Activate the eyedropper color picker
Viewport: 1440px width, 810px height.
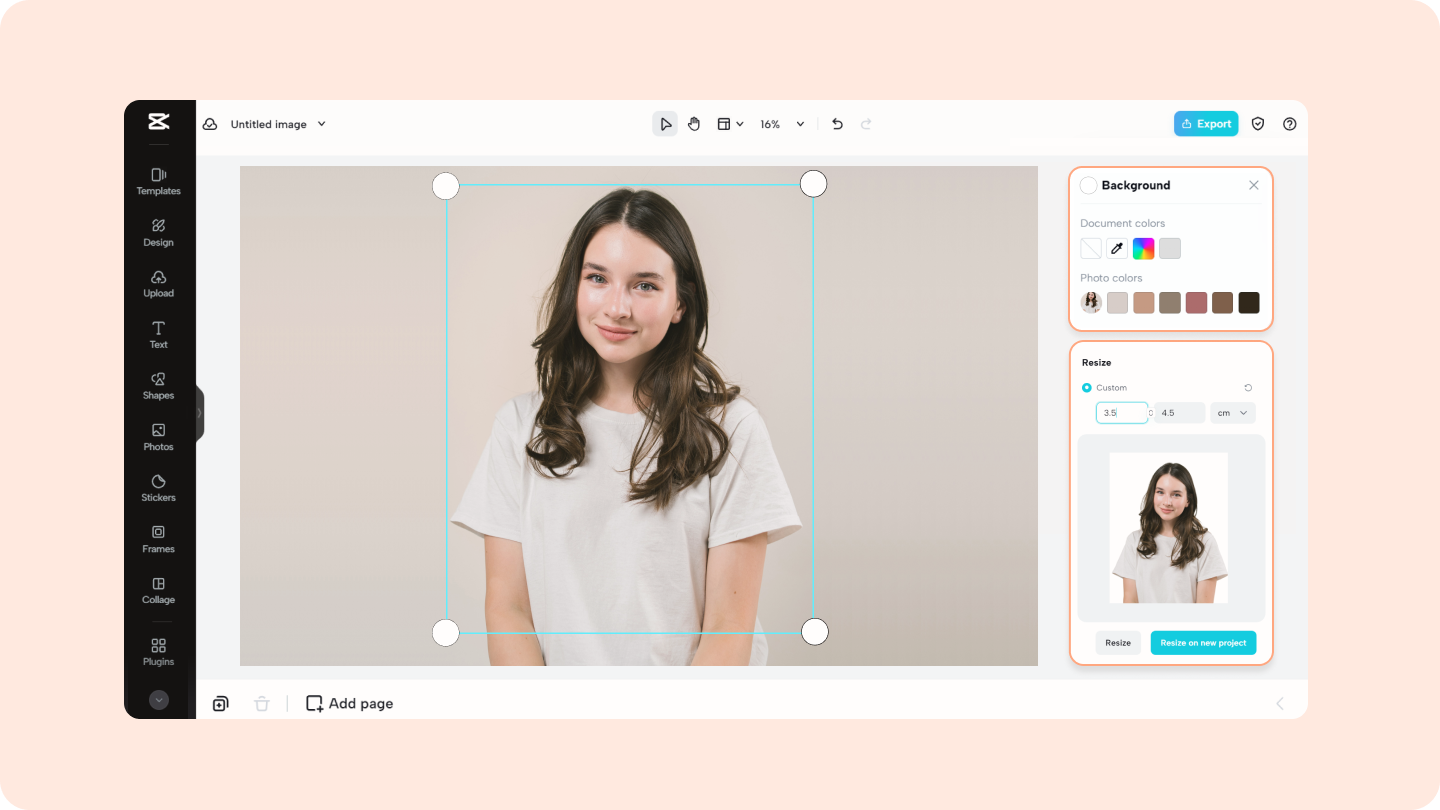(x=1117, y=248)
